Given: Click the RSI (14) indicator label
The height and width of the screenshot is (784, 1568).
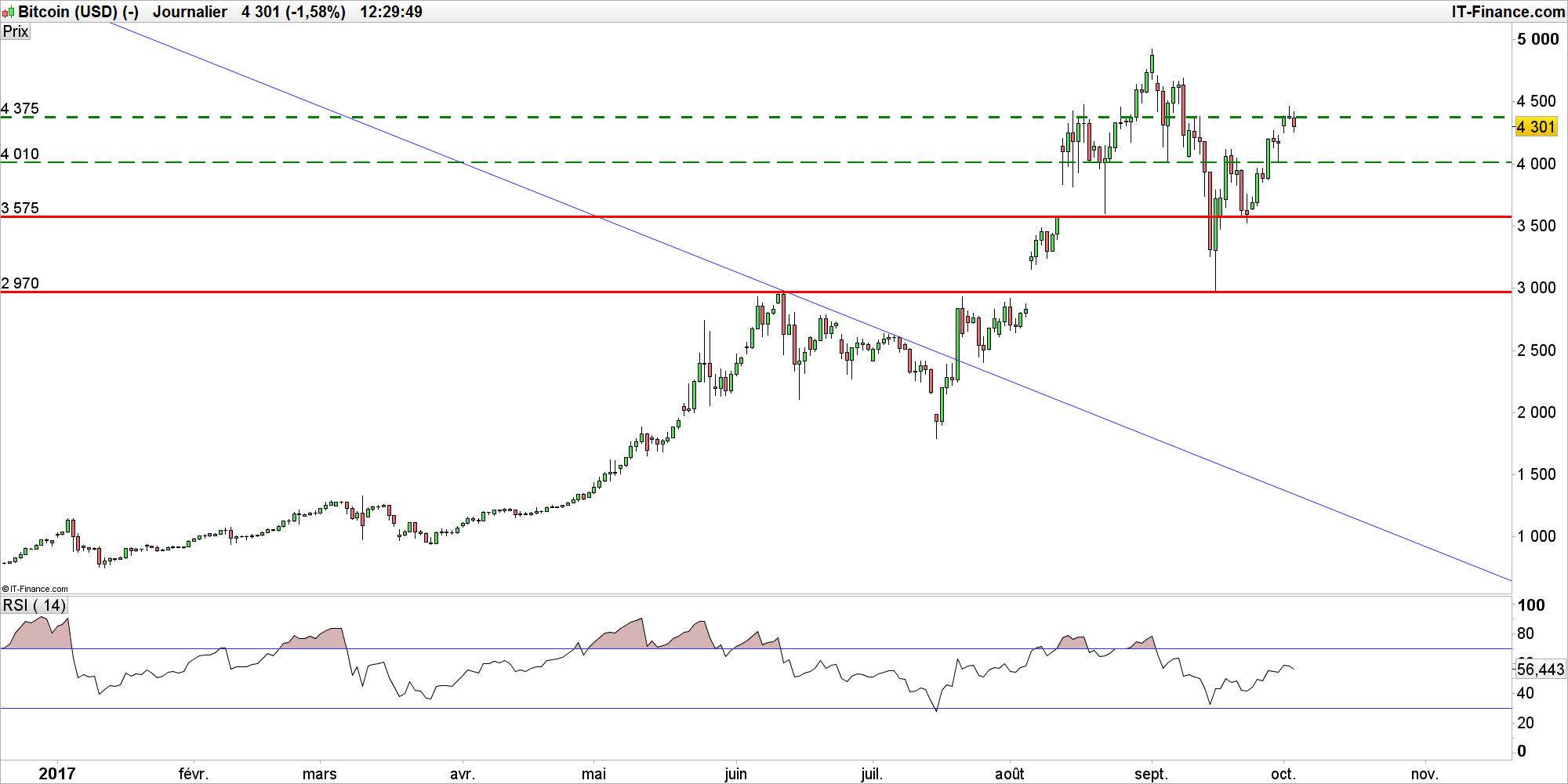Looking at the screenshot, I should pos(34,605).
